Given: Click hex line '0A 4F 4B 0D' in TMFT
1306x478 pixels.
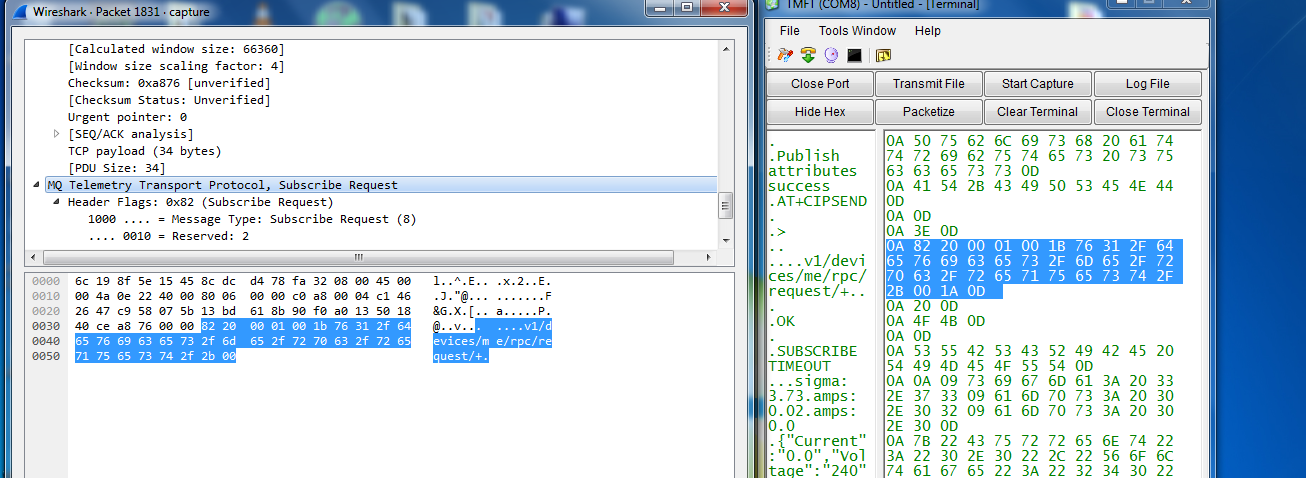Looking at the screenshot, I should [935, 321].
